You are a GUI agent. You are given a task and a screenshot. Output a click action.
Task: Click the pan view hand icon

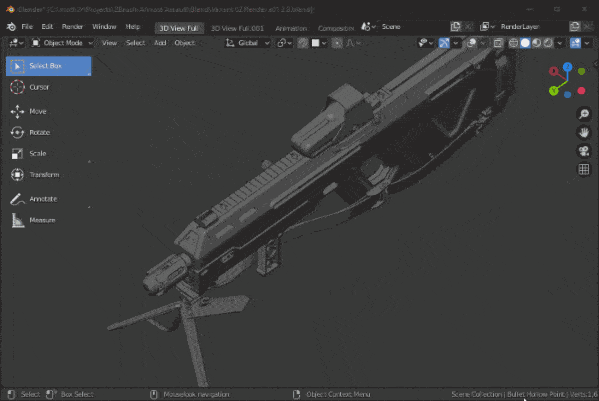tap(584, 133)
